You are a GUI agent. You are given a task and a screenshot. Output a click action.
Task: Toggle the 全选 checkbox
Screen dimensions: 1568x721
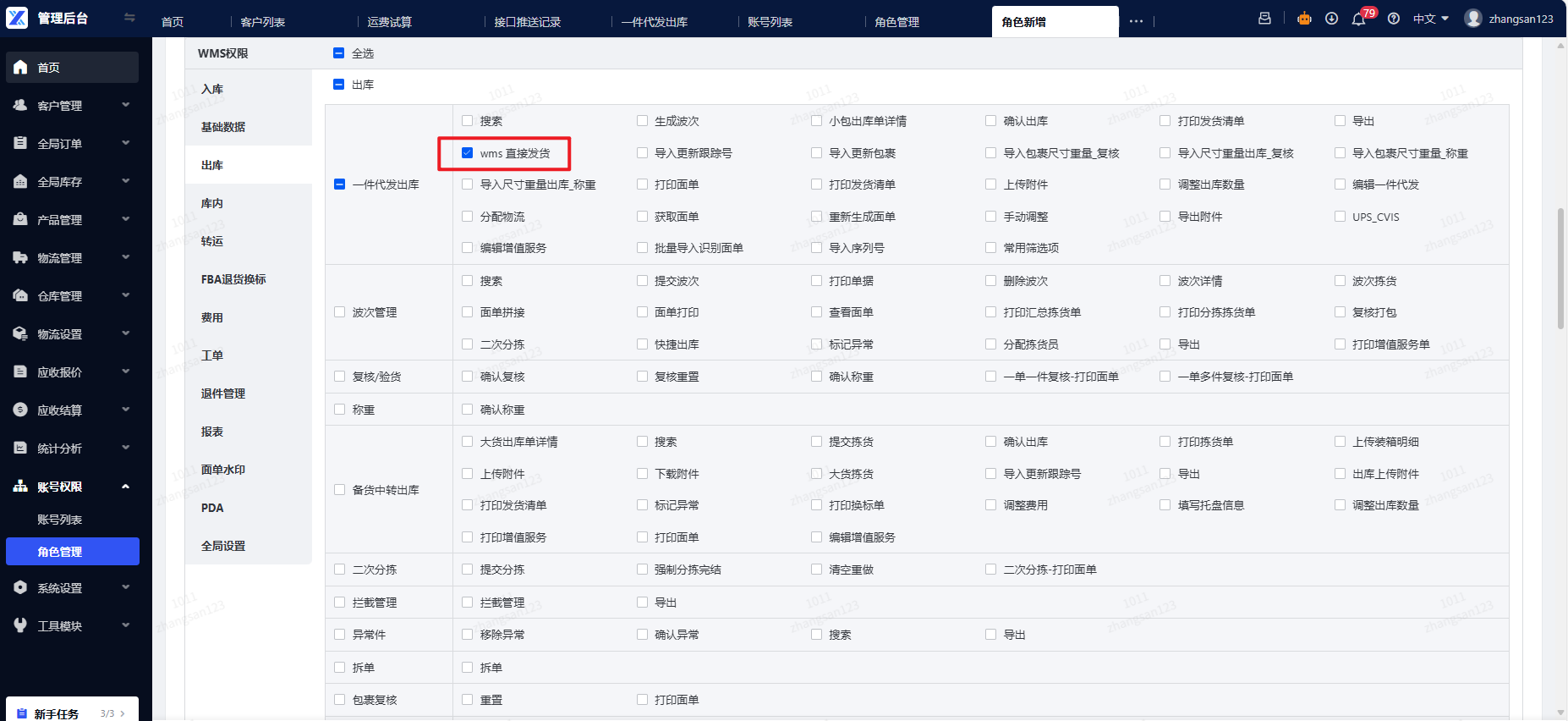pos(339,53)
